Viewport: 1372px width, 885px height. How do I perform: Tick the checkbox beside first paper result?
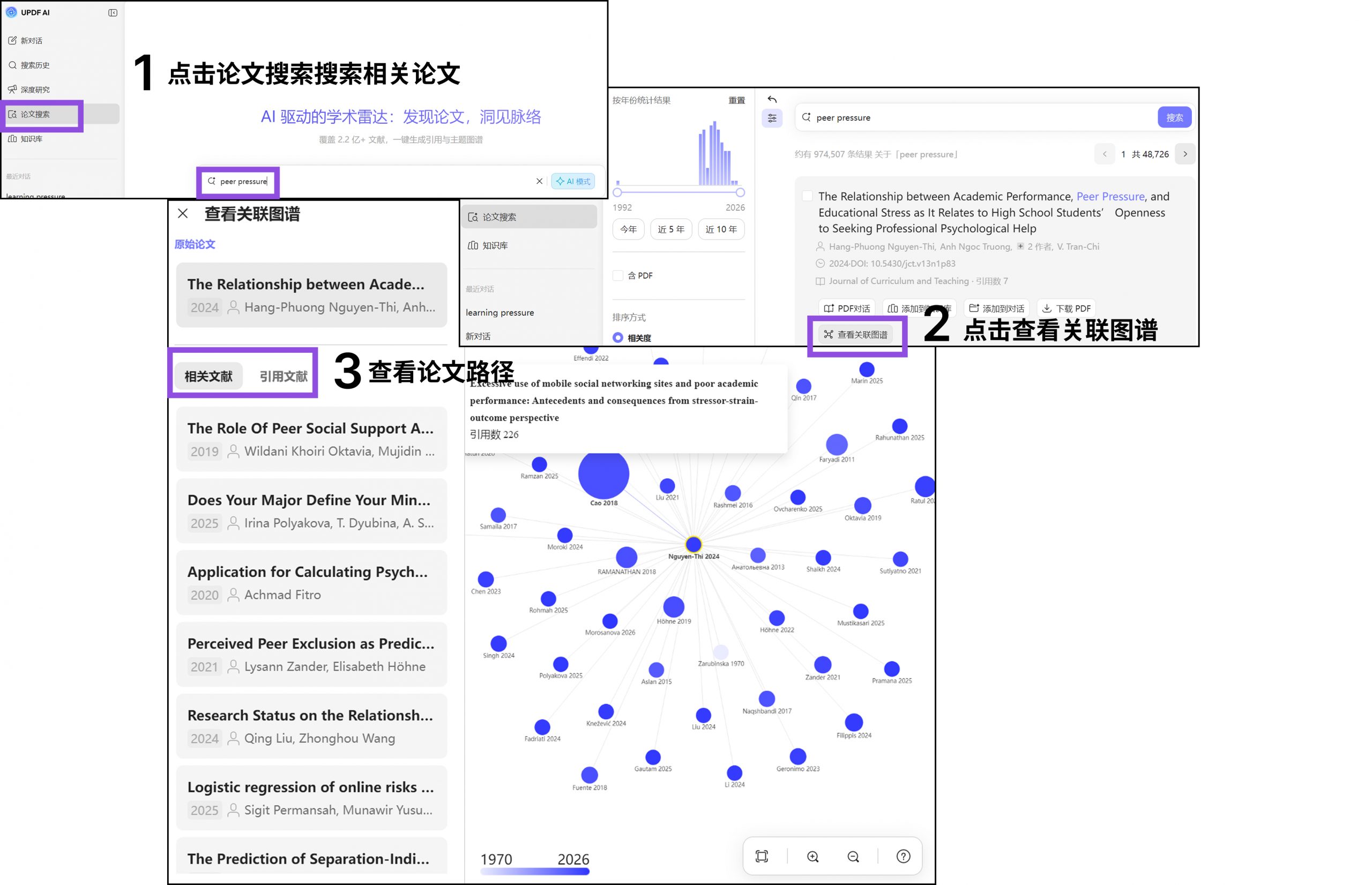coord(807,196)
